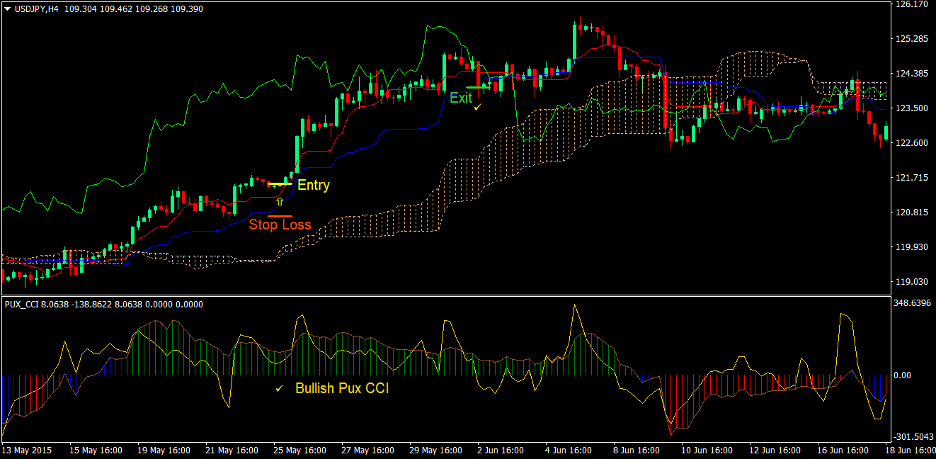Click the 21 May 16:00 date label
Viewport: 936px width, 460px height.
[232, 450]
